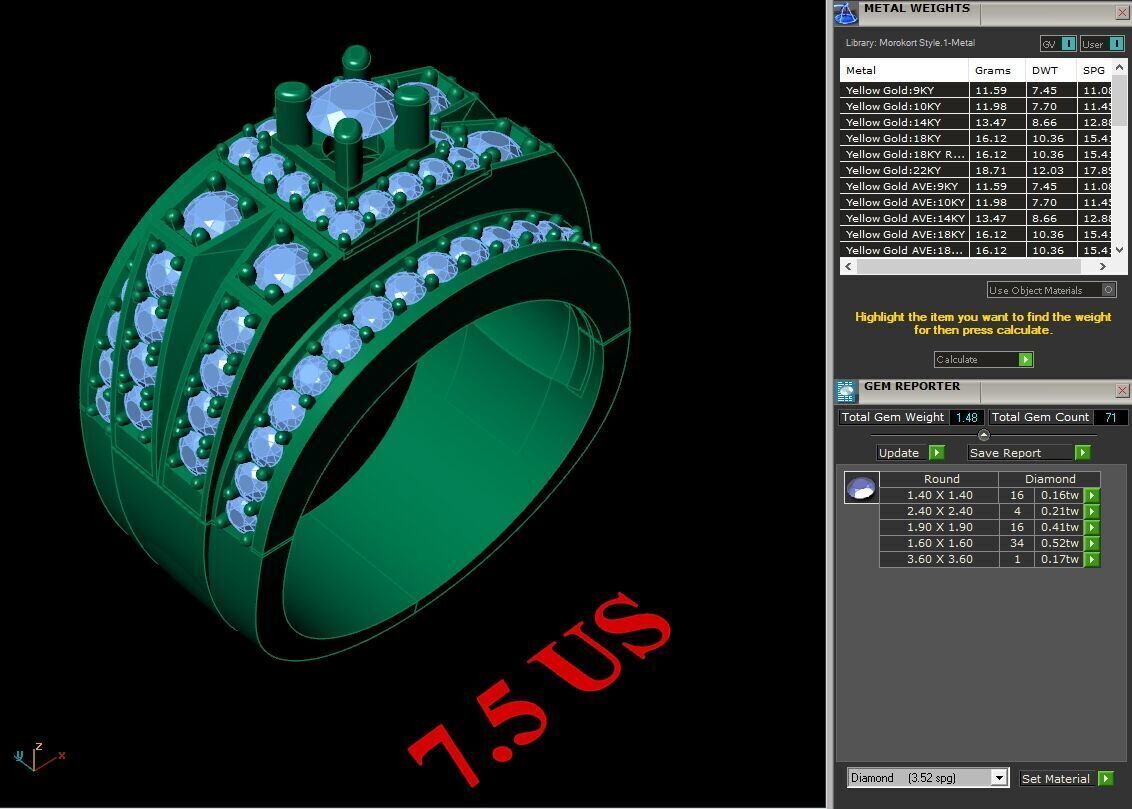Click the green arrow beside Save Report
The height and width of the screenshot is (809, 1132).
coord(1082,452)
